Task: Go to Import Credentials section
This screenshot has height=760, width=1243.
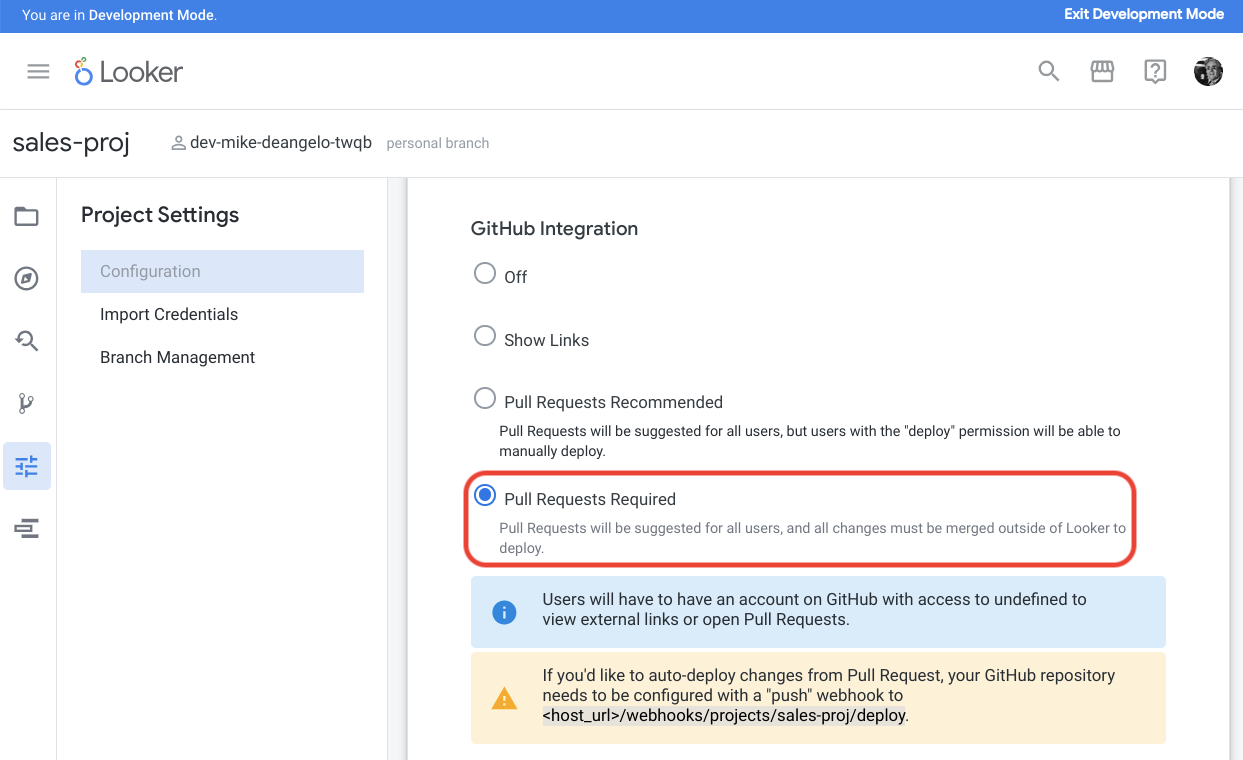Action: (169, 314)
